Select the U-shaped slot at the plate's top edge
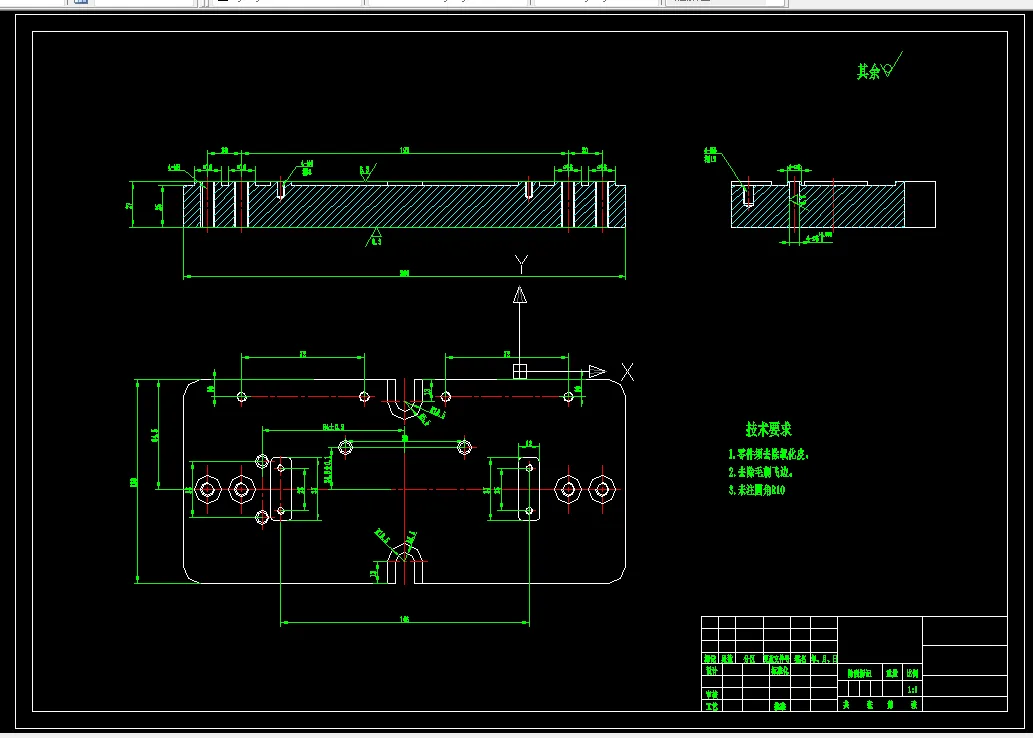 [405, 399]
